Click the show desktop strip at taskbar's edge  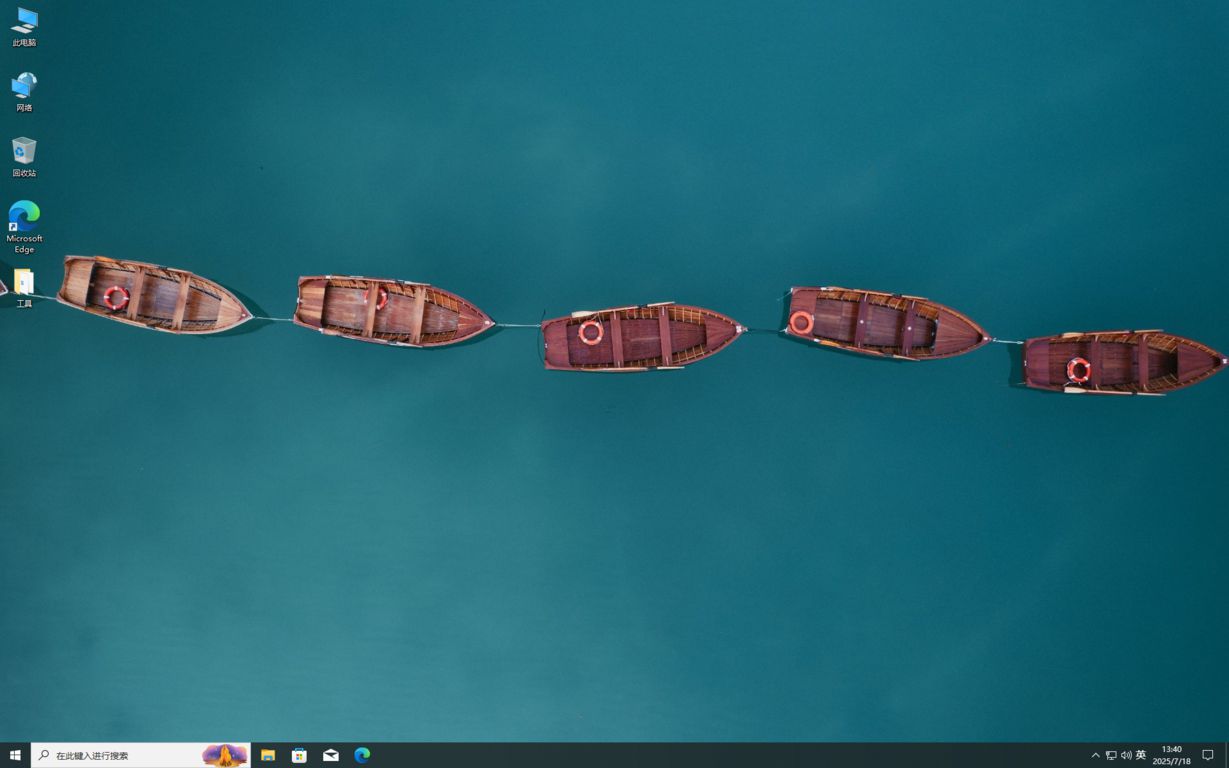[x=1227, y=755]
